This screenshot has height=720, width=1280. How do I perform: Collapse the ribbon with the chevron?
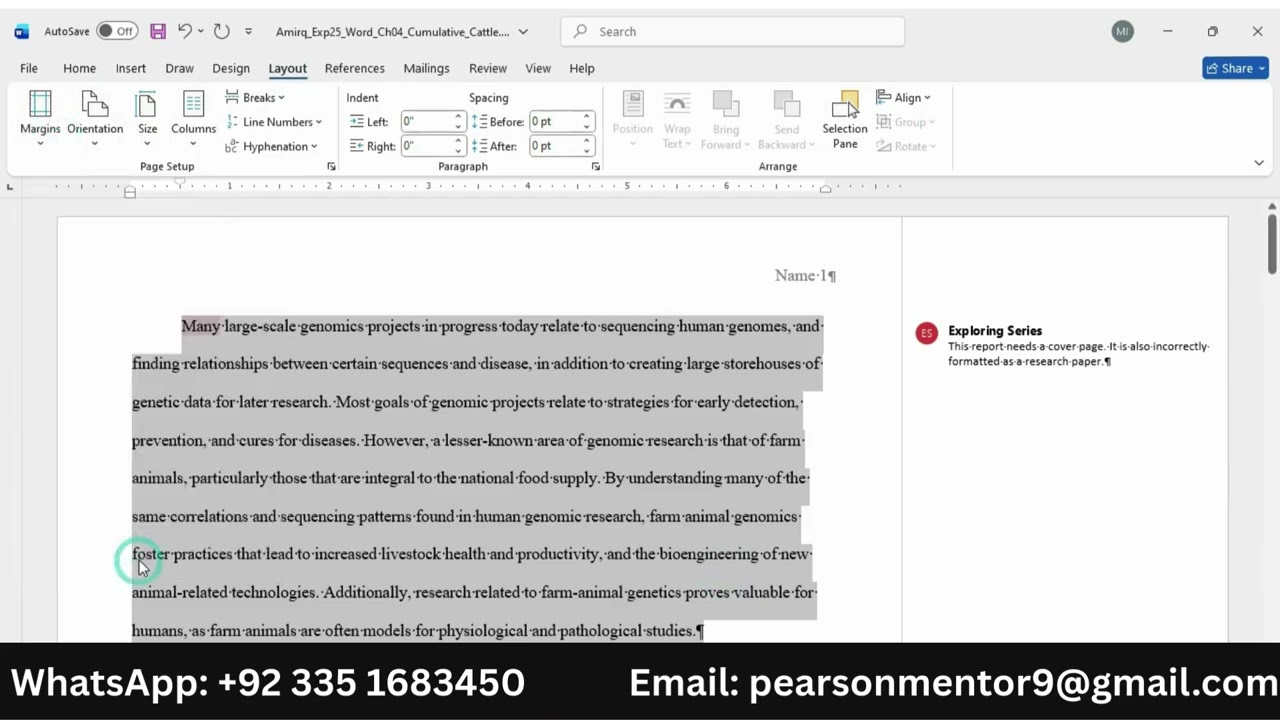coord(1259,163)
